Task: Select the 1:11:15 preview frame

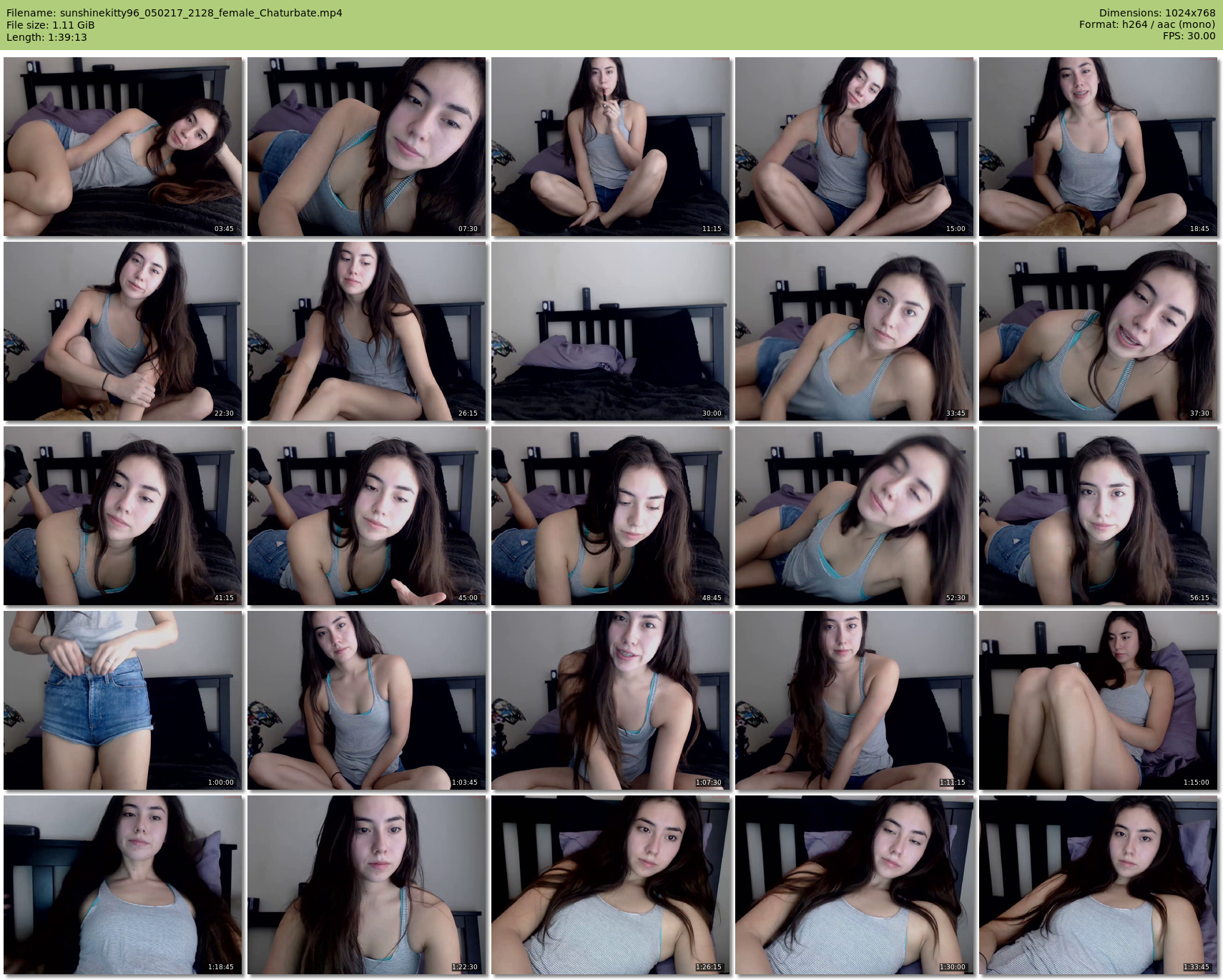Action: click(855, 700)
